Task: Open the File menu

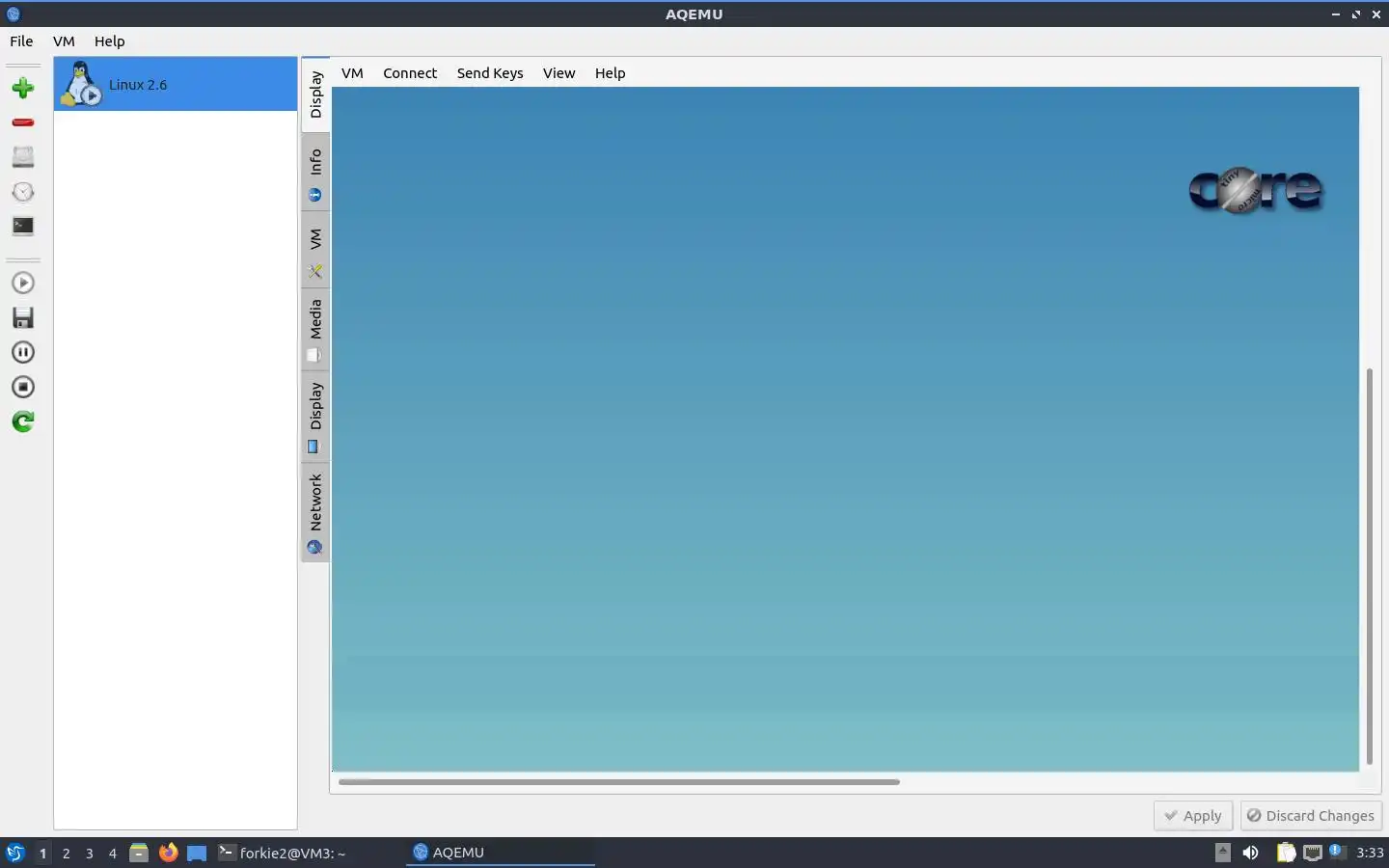Action: click(21, 41)
